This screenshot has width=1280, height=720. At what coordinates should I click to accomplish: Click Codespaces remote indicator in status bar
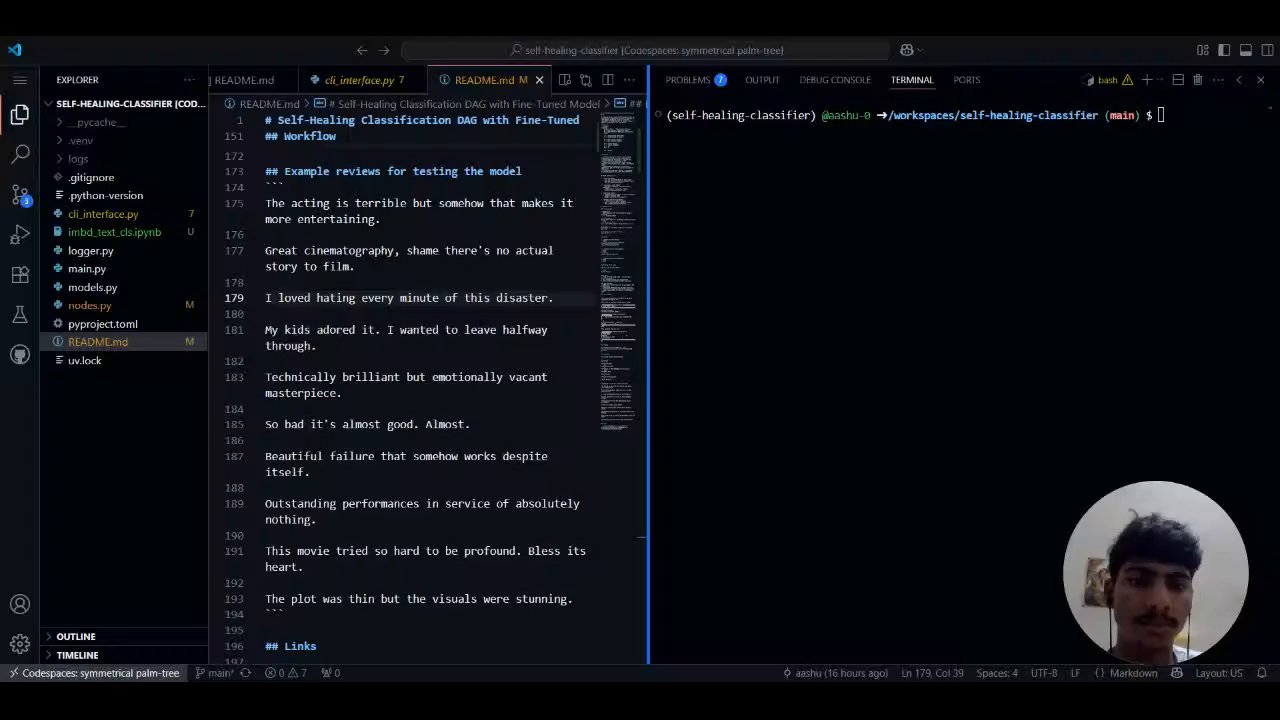pos(94,673)
